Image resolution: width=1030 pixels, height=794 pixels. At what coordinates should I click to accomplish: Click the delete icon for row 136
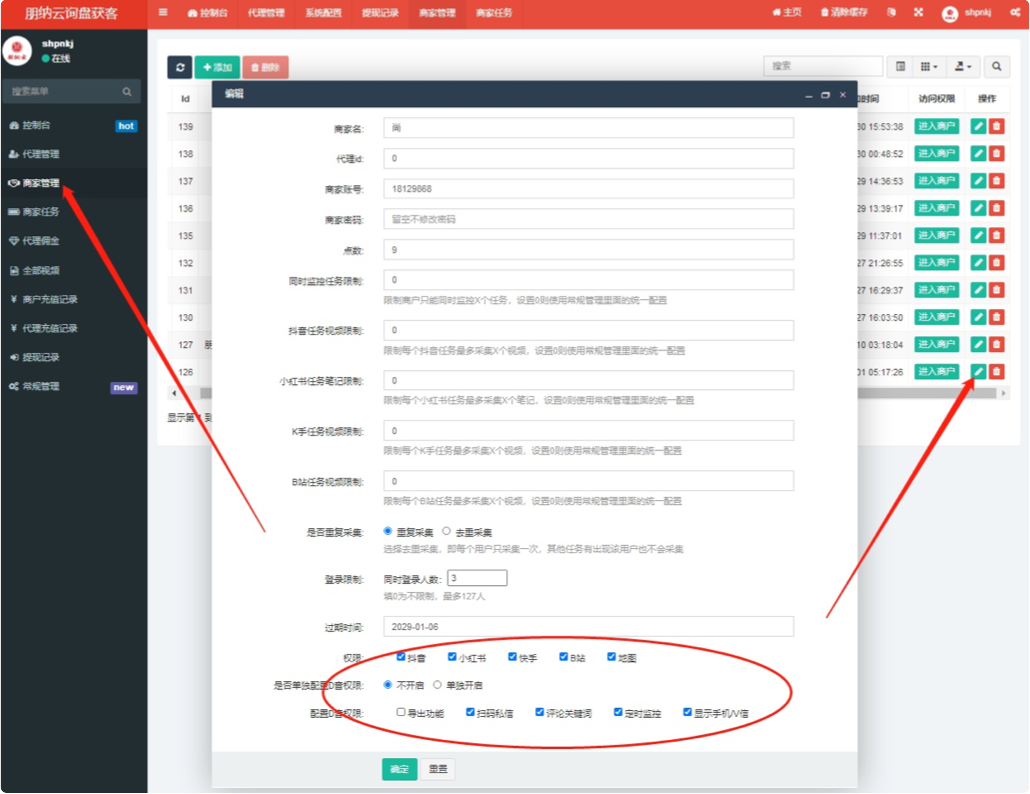tap(996, 208)
